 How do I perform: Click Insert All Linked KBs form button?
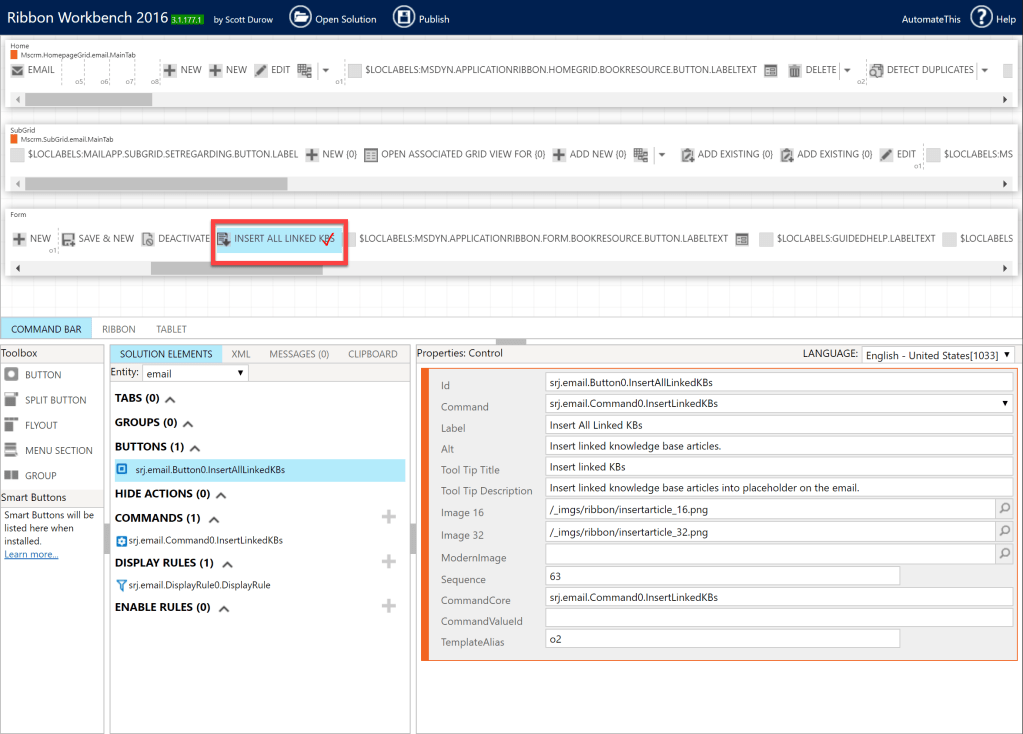pyautogui.click(x=277, y=239)
